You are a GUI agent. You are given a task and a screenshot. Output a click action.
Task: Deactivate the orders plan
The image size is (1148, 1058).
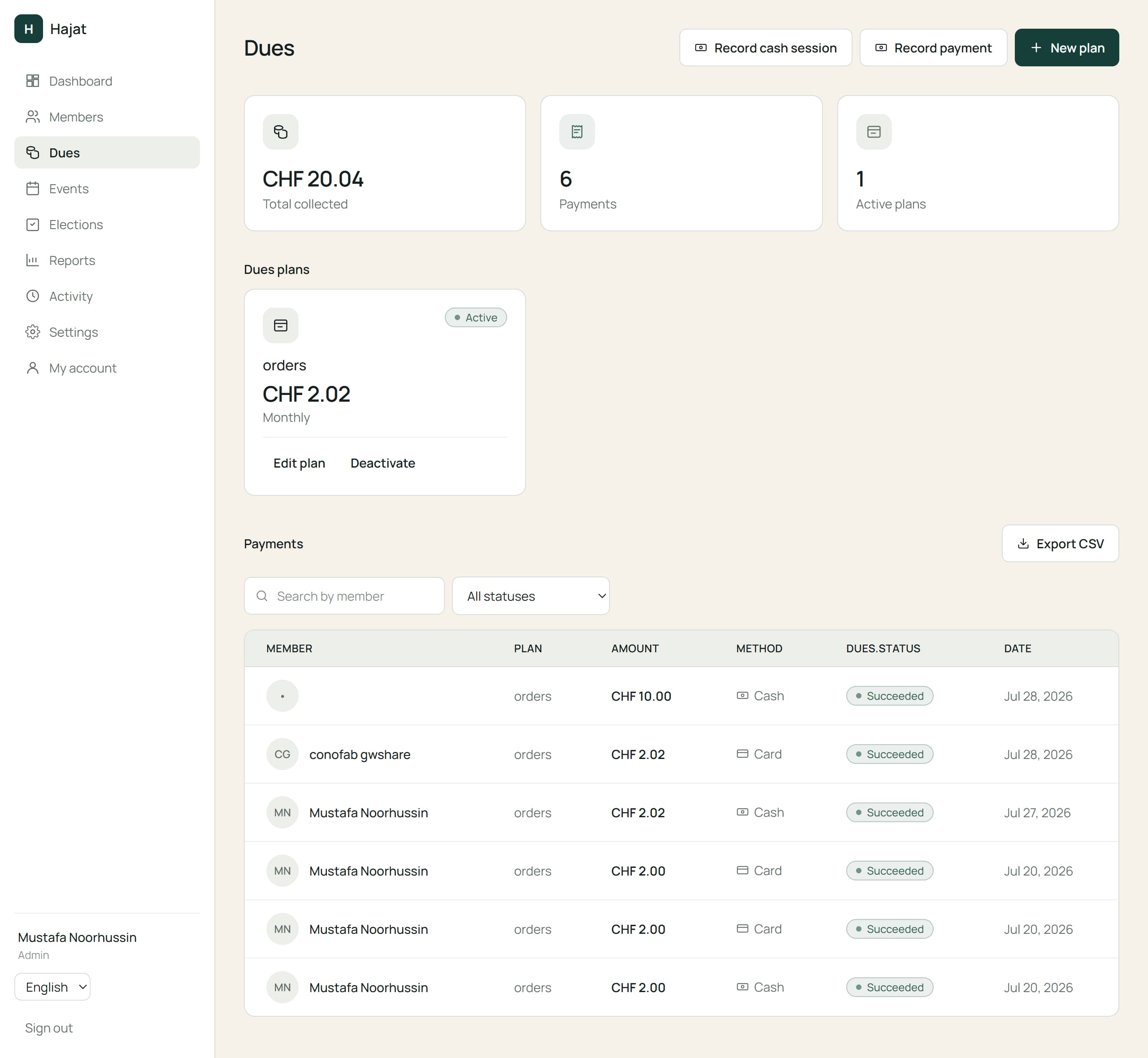pyautogui.click(x=383, y=463)
